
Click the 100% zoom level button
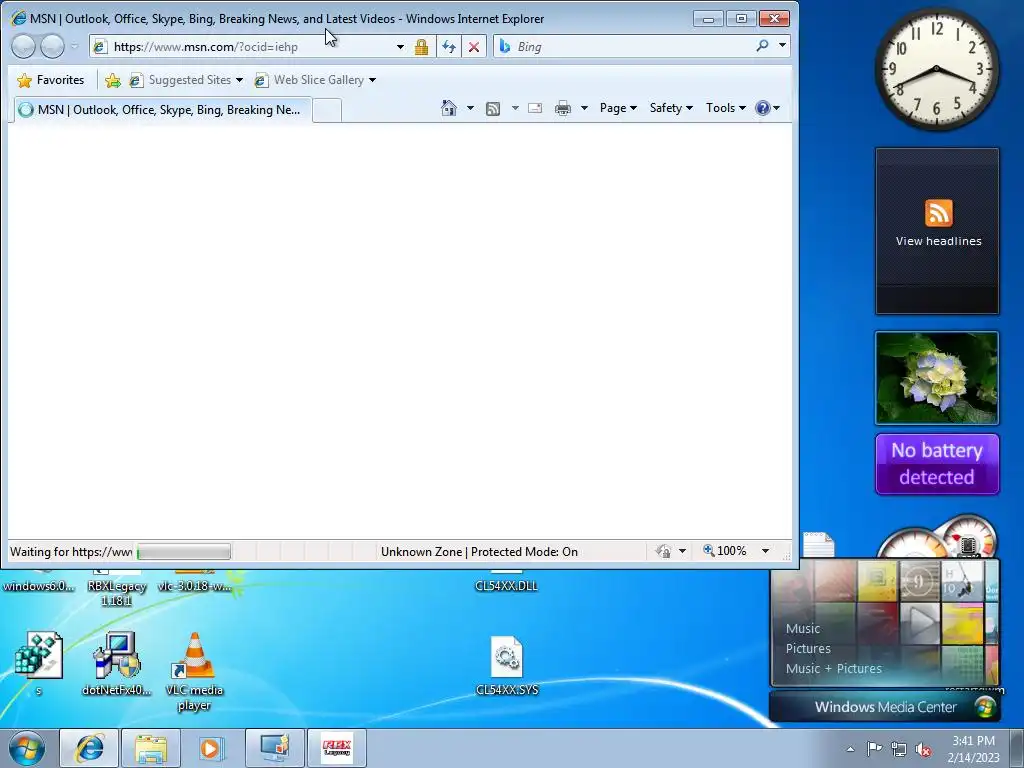pyautogui.click(x=725, y=551)
